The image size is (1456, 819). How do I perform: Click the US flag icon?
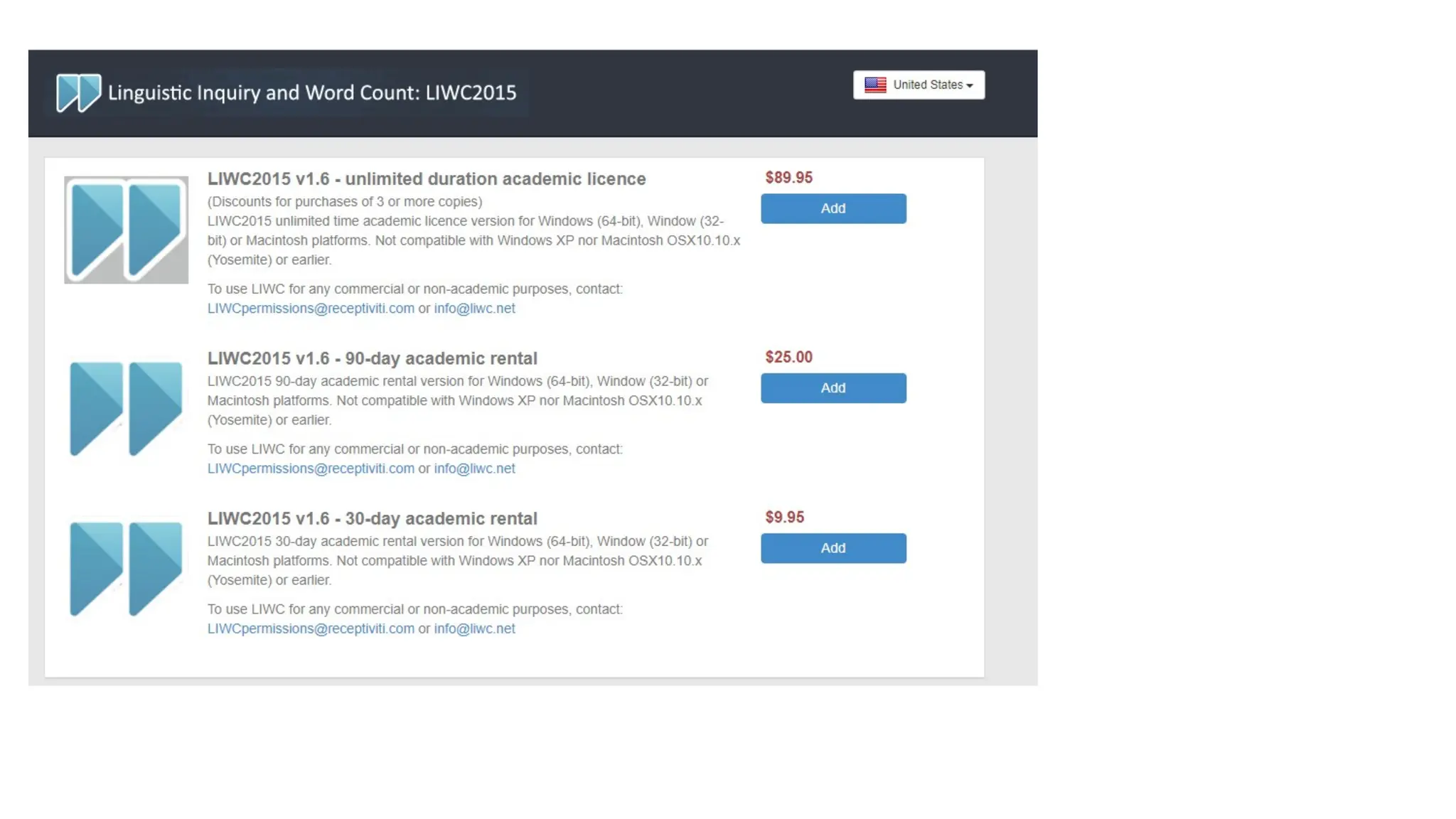point(875,85)
